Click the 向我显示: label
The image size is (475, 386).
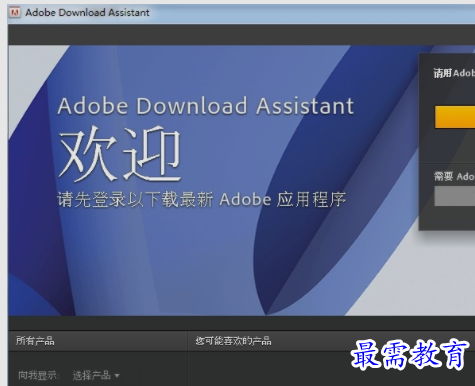39,375
